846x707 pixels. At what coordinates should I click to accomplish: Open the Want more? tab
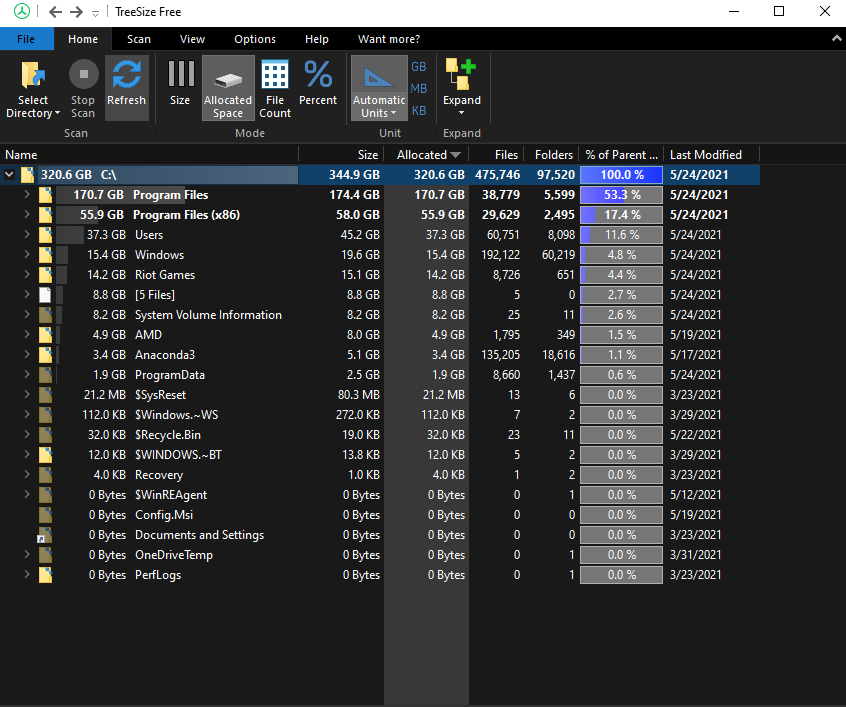[x=388, y=39]
